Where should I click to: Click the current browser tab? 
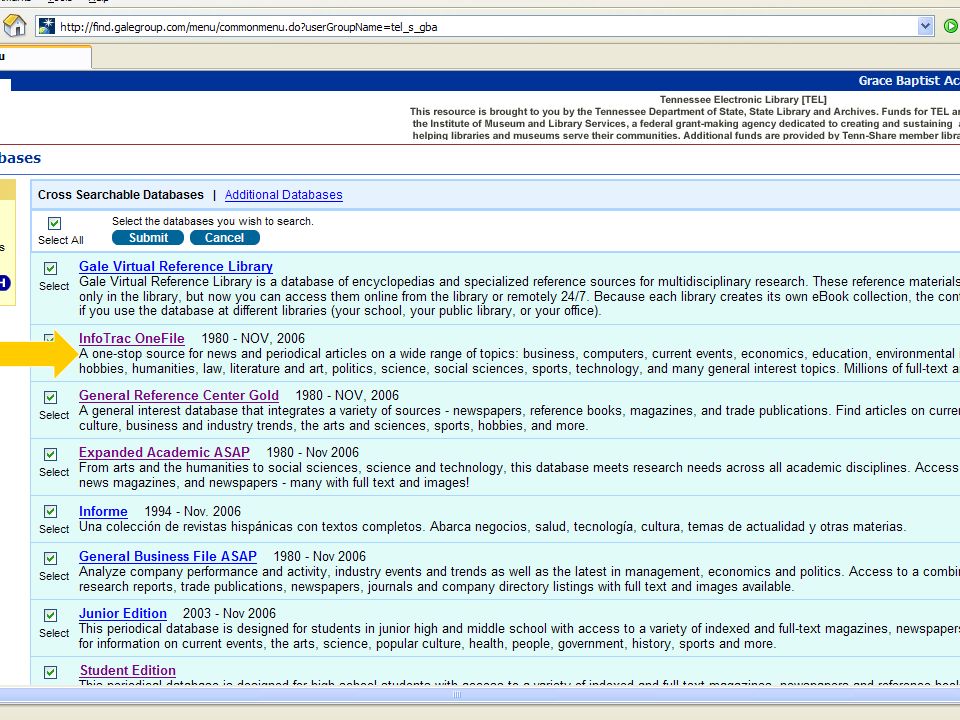(x=45, y=57)
